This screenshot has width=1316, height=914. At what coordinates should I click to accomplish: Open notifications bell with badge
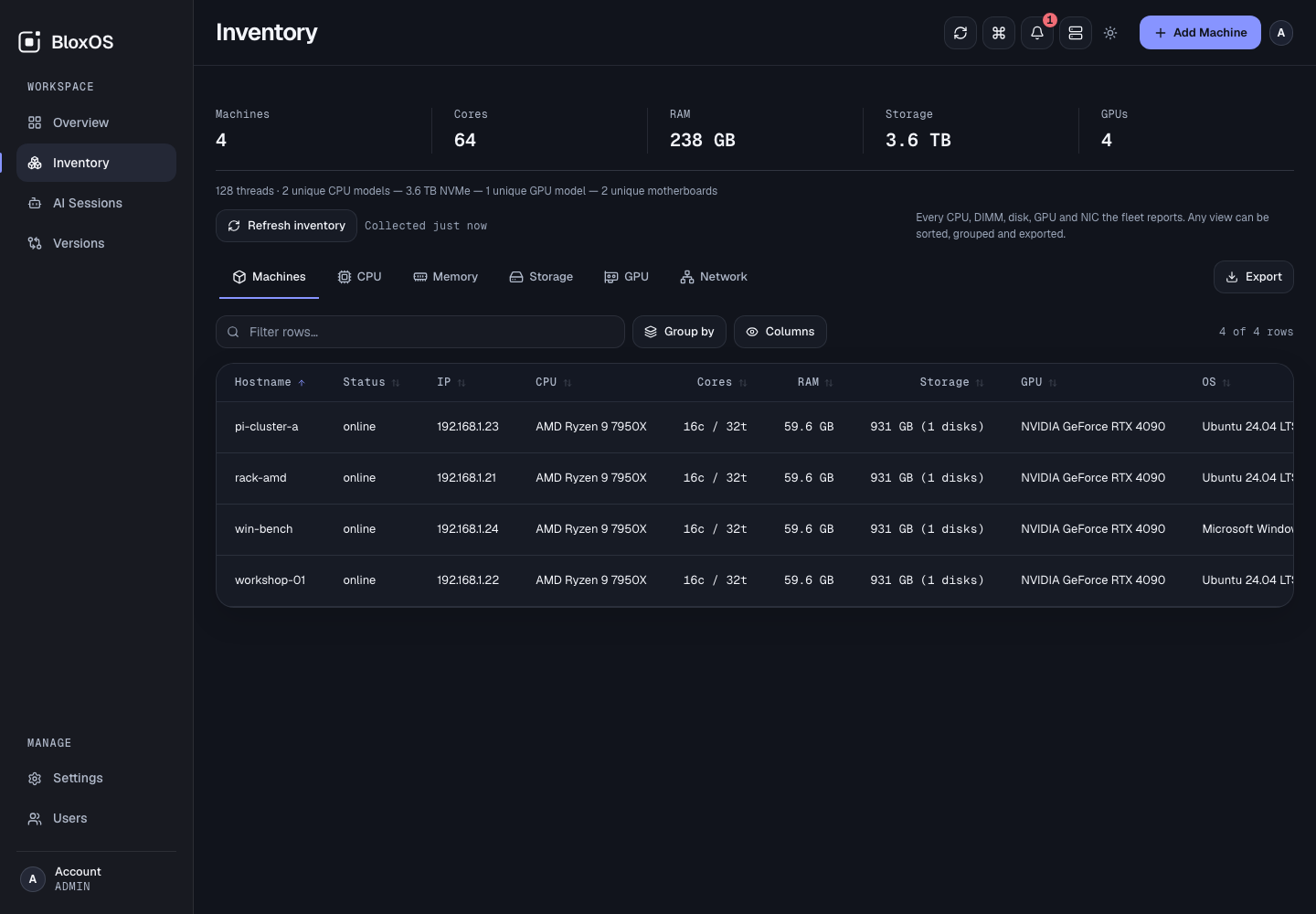1037,33
